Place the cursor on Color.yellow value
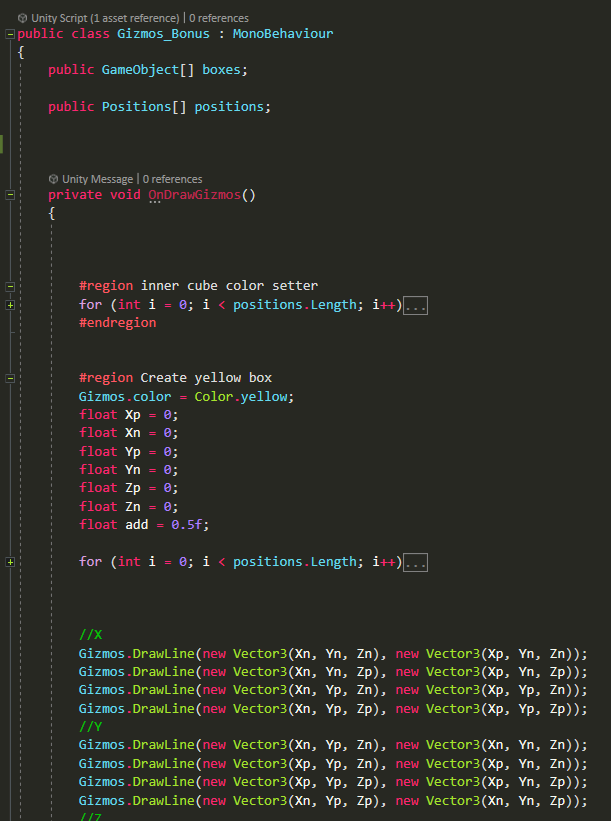 pyautogui.click(x=244, y=397)
